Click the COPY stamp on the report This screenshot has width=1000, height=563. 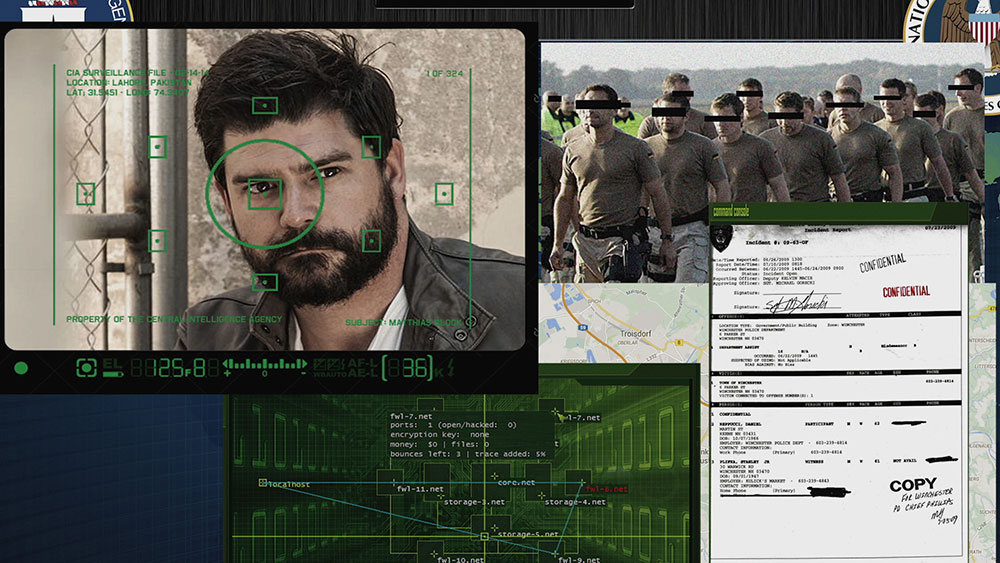click(913, 485)
